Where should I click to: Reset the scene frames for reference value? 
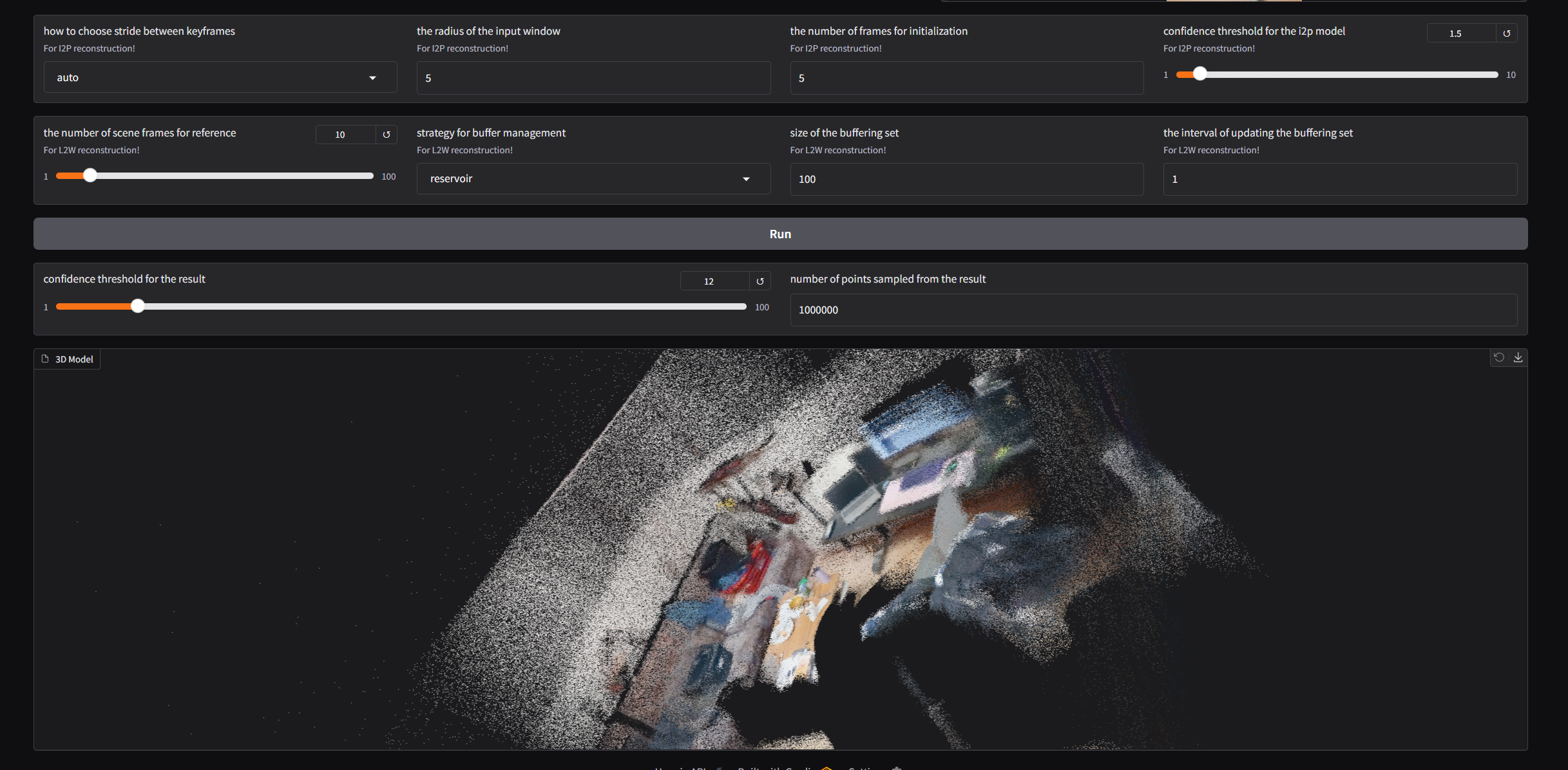click(387, 135)
